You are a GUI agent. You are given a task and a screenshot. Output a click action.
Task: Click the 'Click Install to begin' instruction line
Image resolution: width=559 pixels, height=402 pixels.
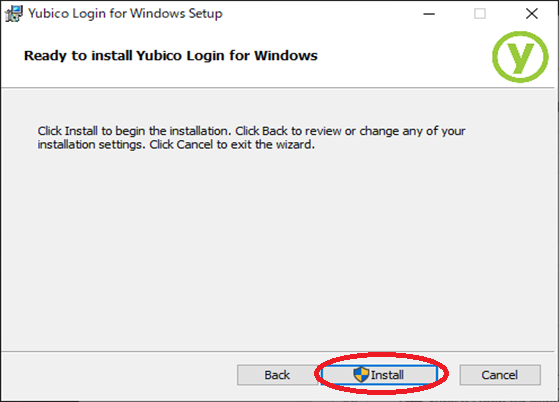click(251, 131)
